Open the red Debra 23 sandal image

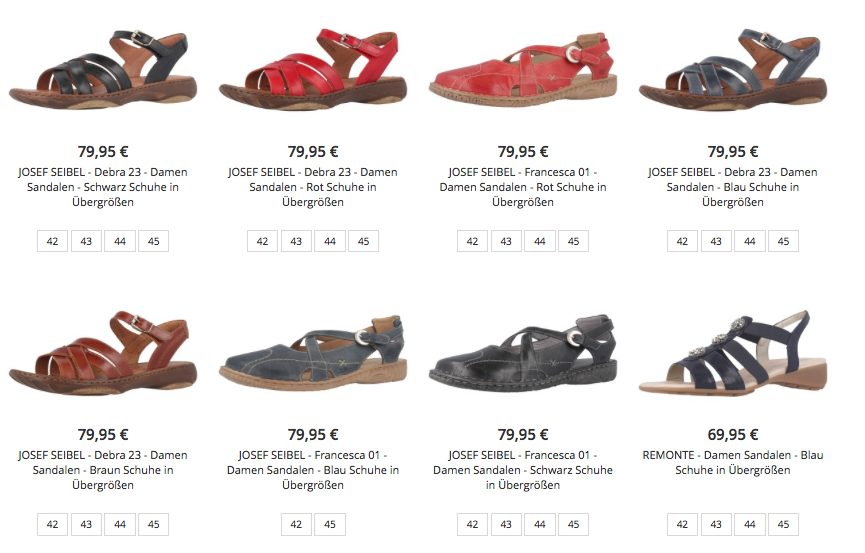coord(313,70)
